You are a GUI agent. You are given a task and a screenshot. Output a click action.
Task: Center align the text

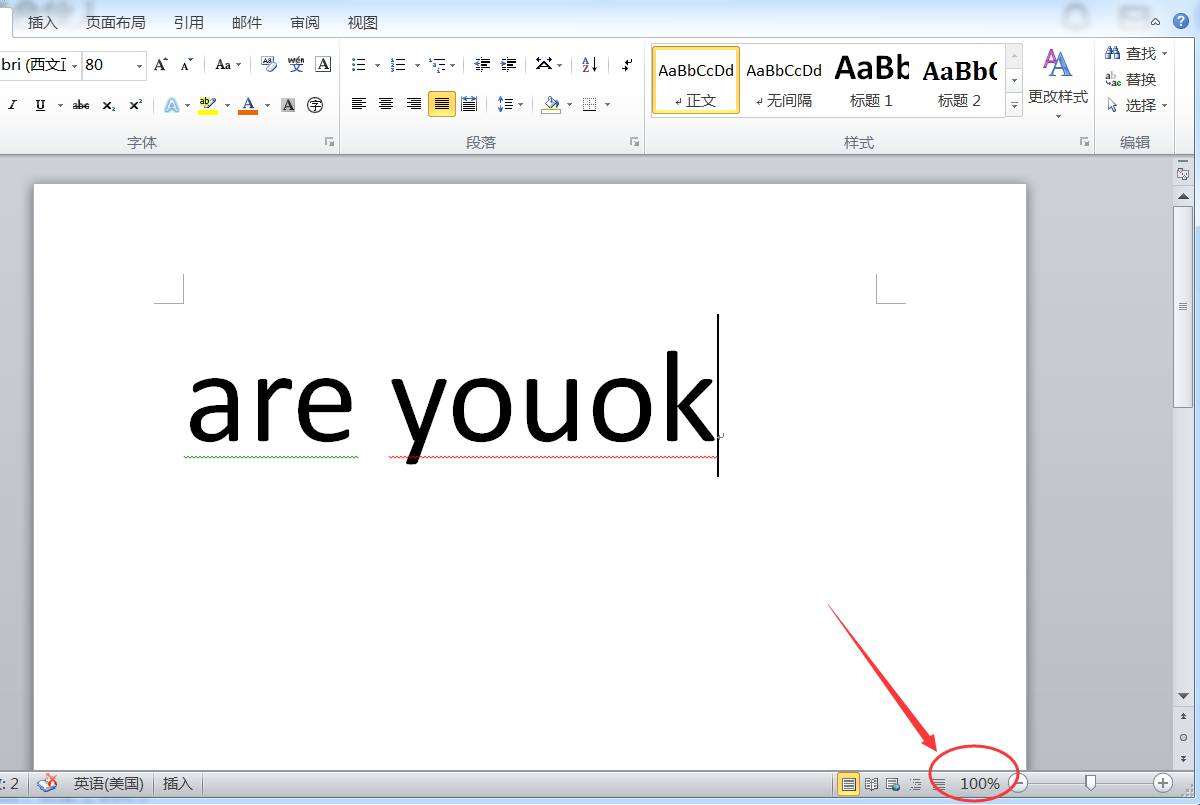[x=386, y=104]
